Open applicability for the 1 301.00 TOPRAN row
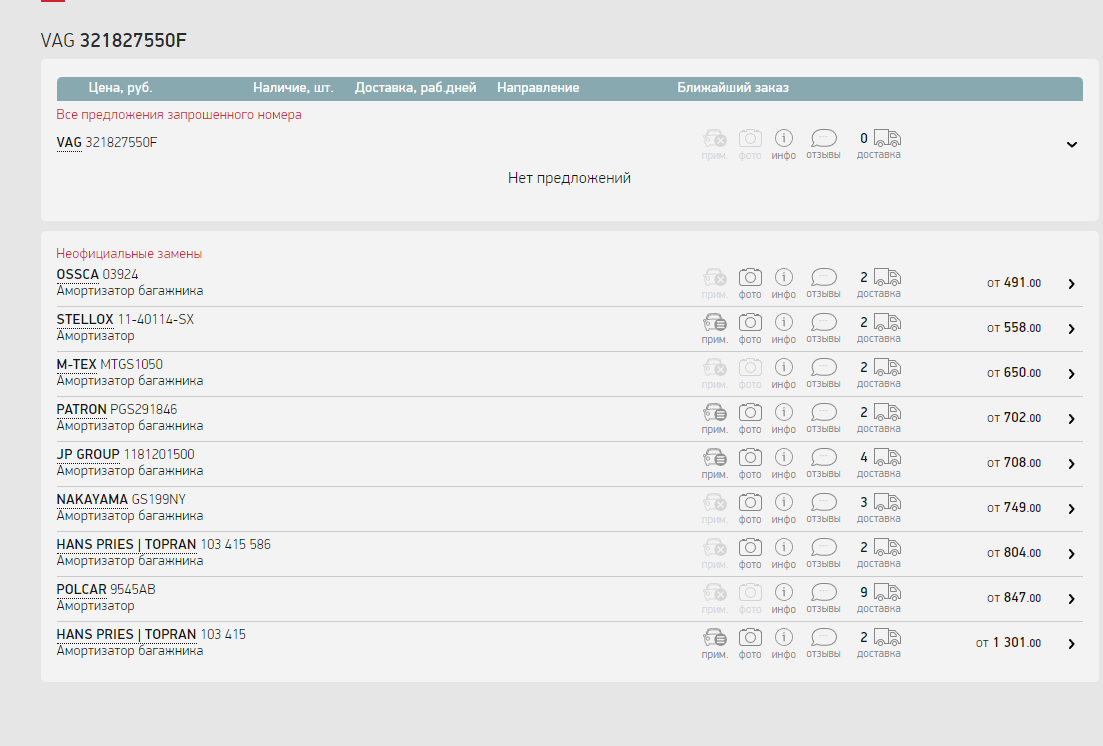This screenshot has height=746, width=1103. click(x=715, y=644)
